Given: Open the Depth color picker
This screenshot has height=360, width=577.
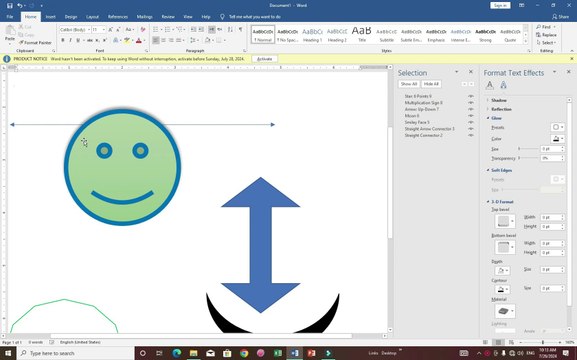Looking at the screenshot, I should (x=502, y=271).
